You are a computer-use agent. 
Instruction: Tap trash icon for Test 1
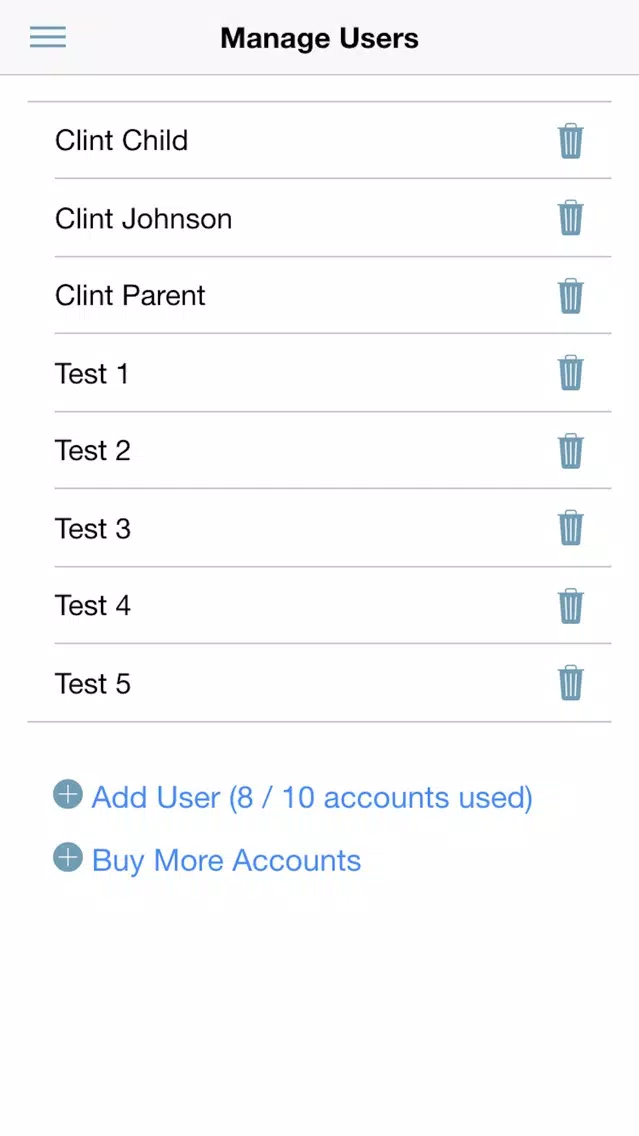click(x=570, y=373)
